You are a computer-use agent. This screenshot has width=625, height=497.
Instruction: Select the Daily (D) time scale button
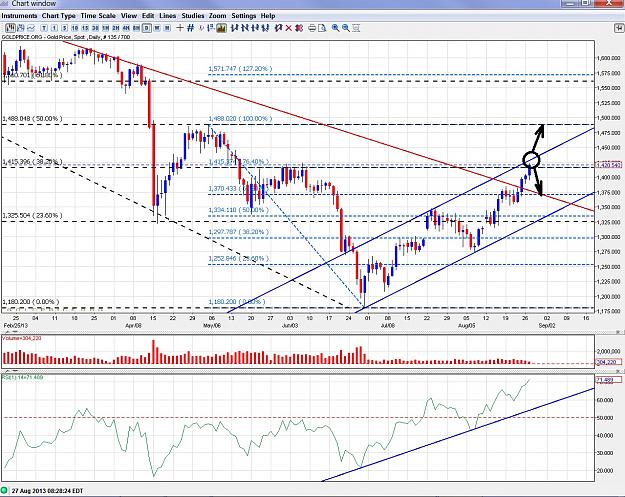tap(146, 28)
